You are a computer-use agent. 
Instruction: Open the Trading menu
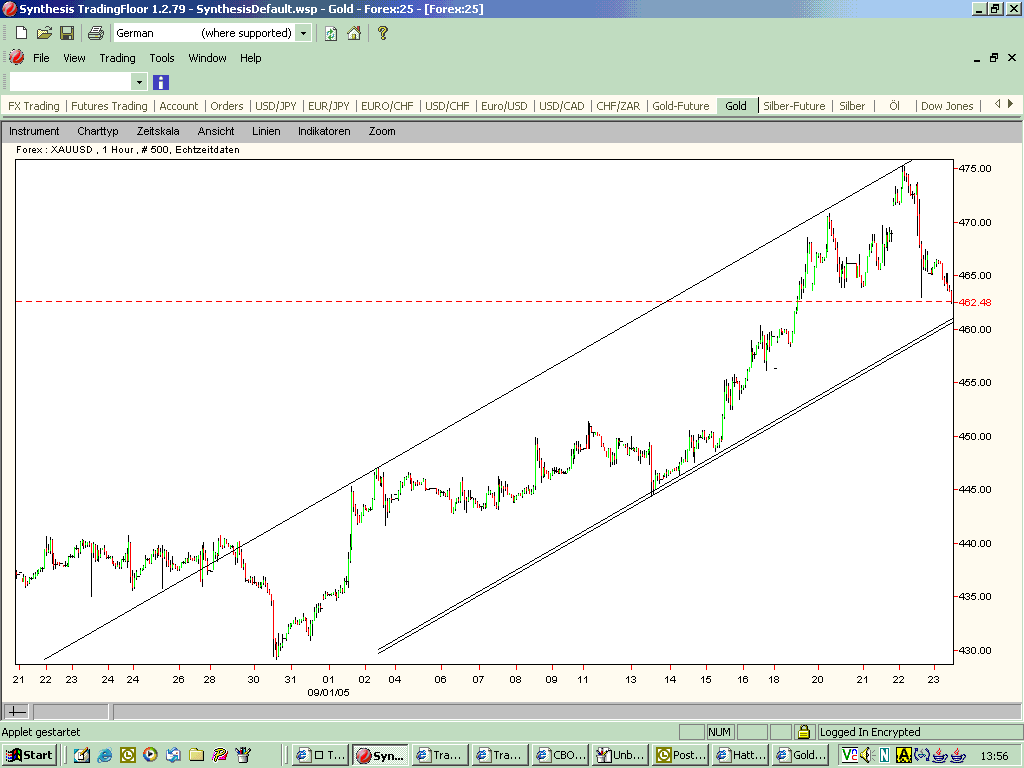click(x=118, y=58)
